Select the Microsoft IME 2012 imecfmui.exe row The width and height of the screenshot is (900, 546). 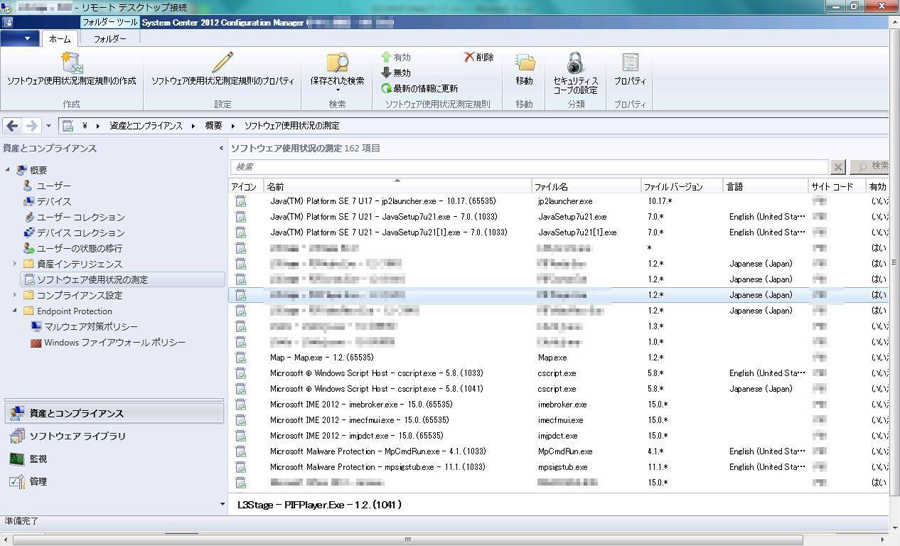(x=559, y=420)
